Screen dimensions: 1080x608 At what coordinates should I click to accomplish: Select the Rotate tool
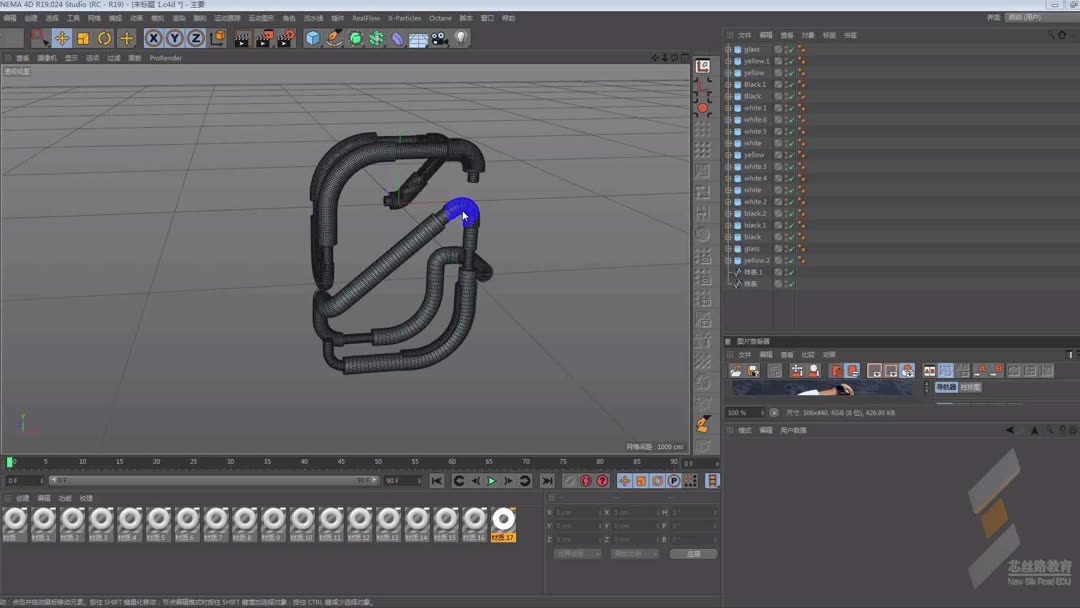tap(104, 38)
